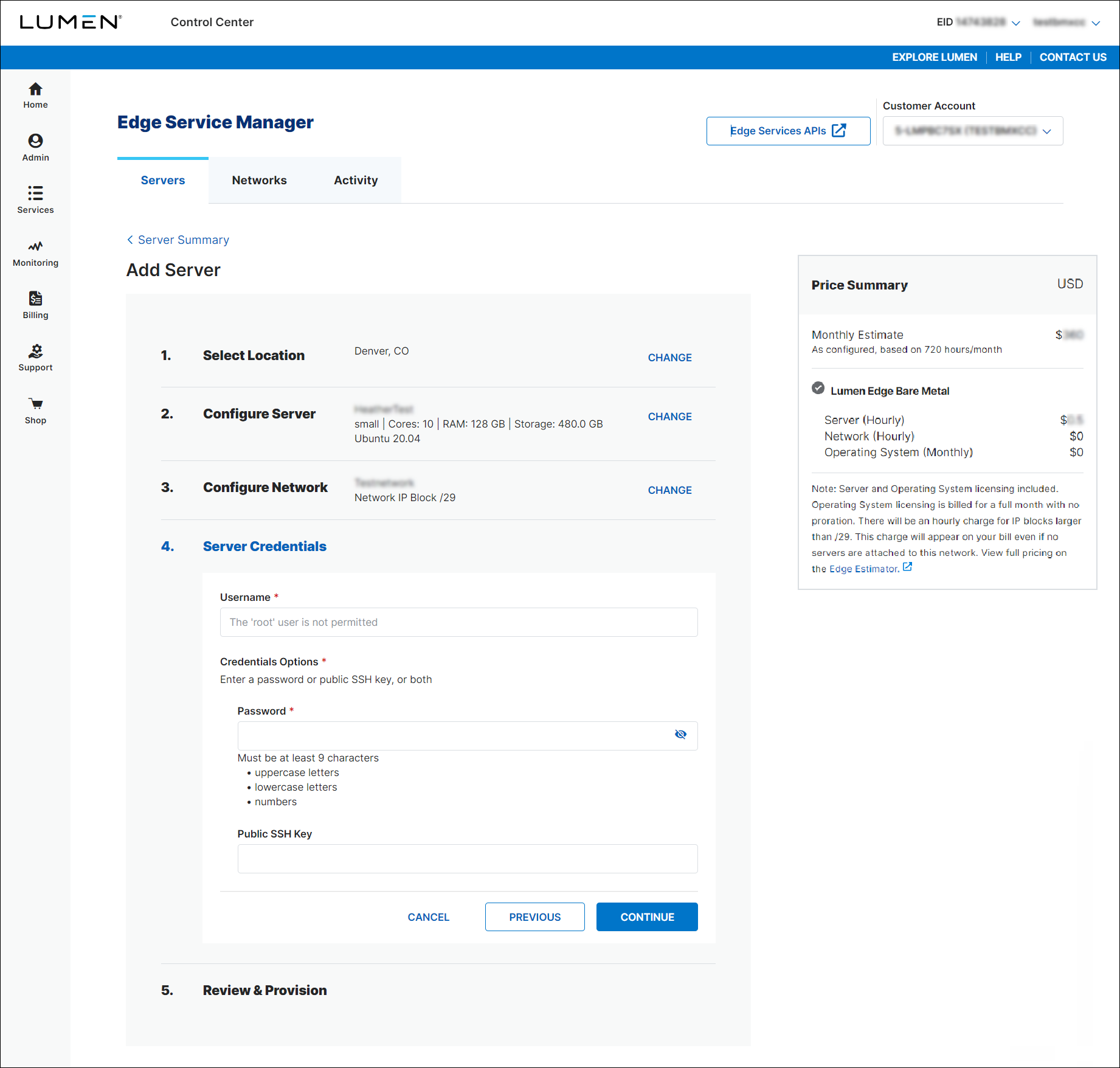Open the Edge Estimator link
Viewport: 1120px width, 1068px height.
(864, 569)
